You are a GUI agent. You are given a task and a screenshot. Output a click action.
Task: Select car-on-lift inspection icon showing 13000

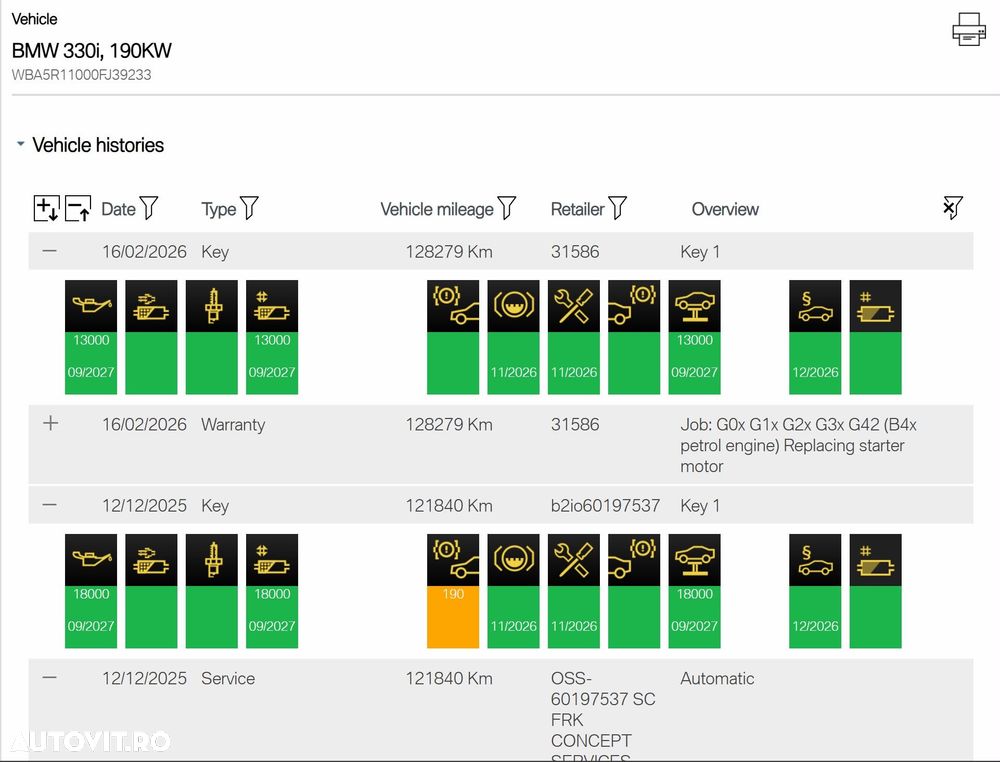[695, 306]
